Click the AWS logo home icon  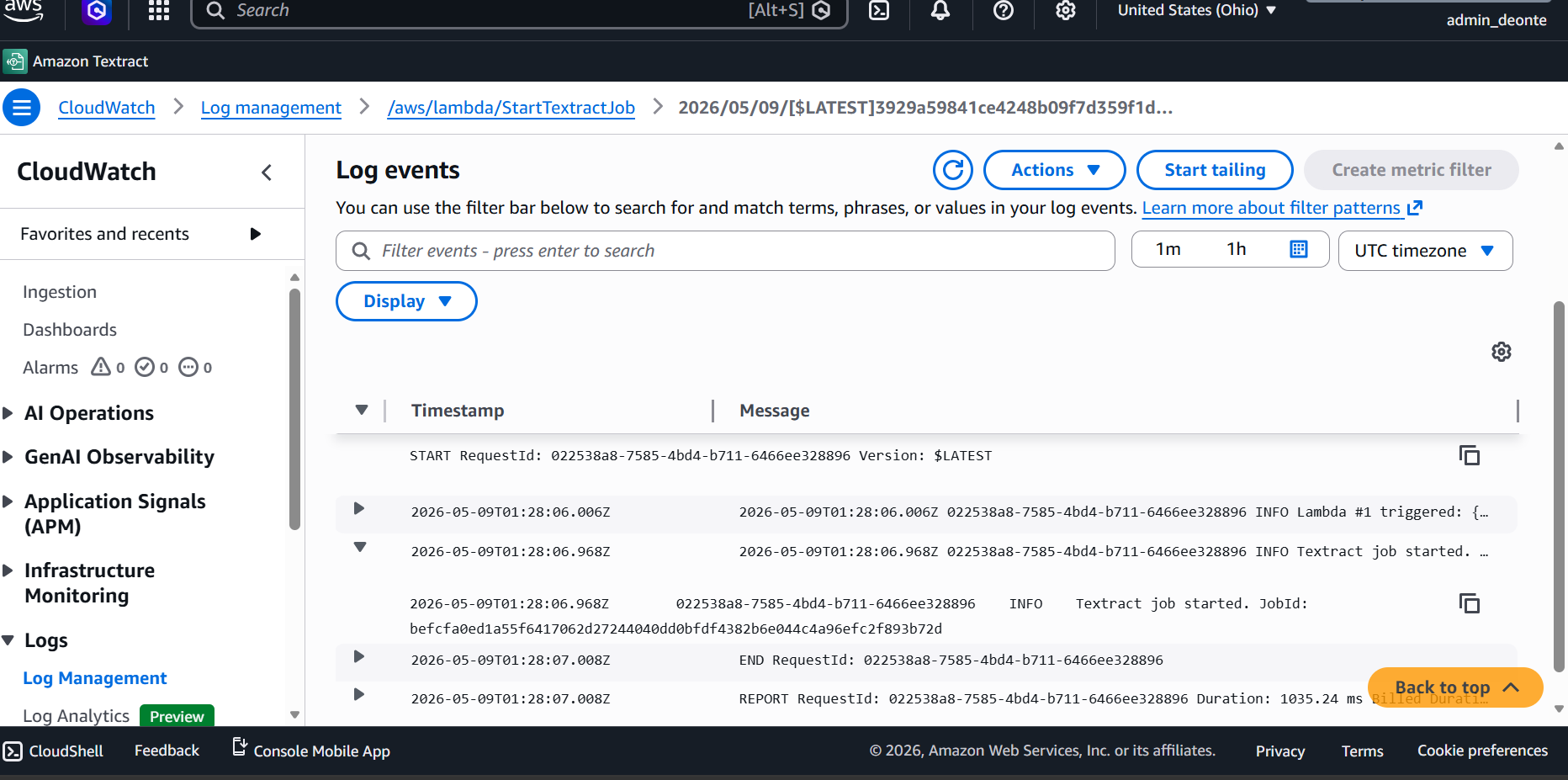(x=23, y=10)
